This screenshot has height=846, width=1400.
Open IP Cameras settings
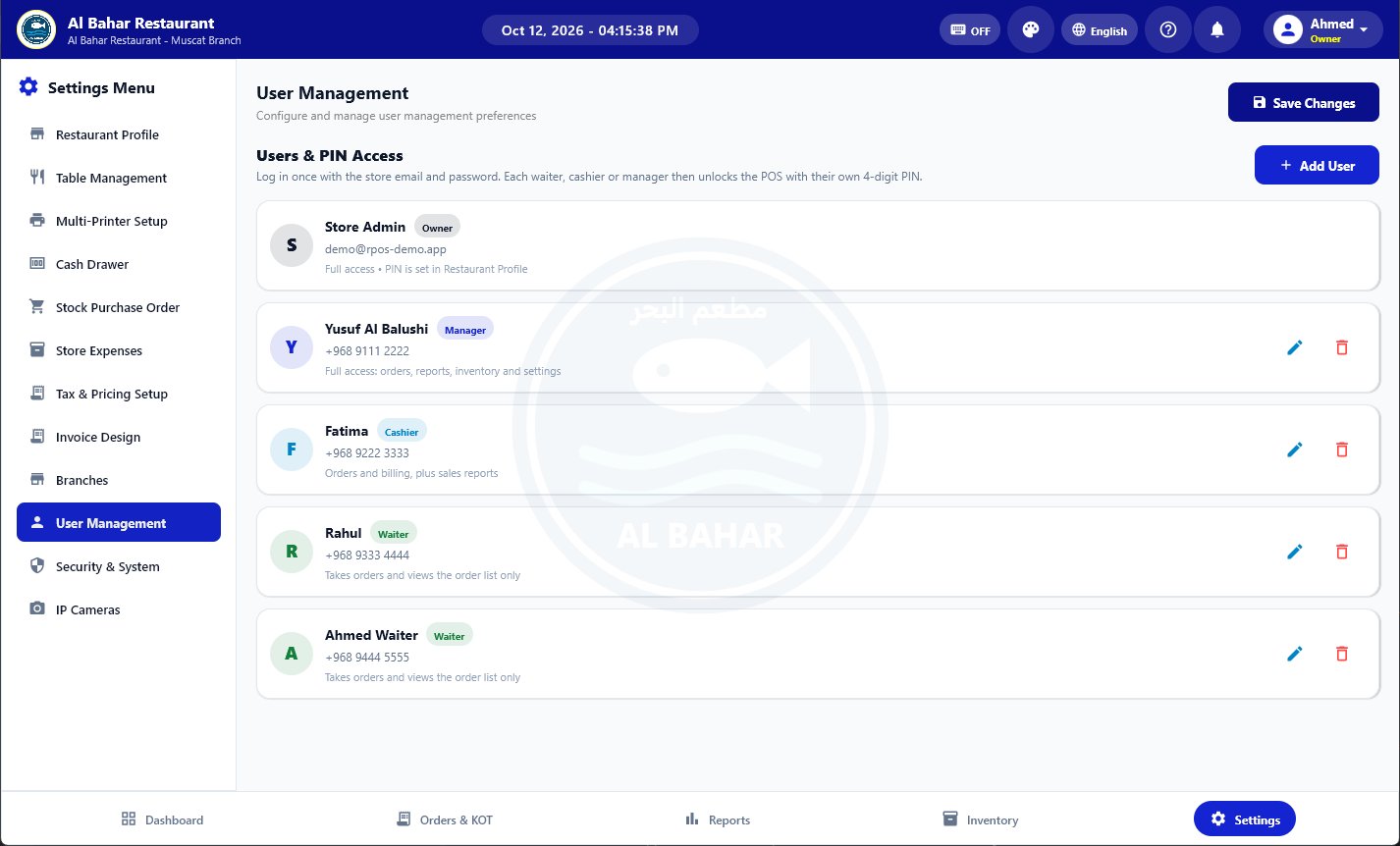119,609
